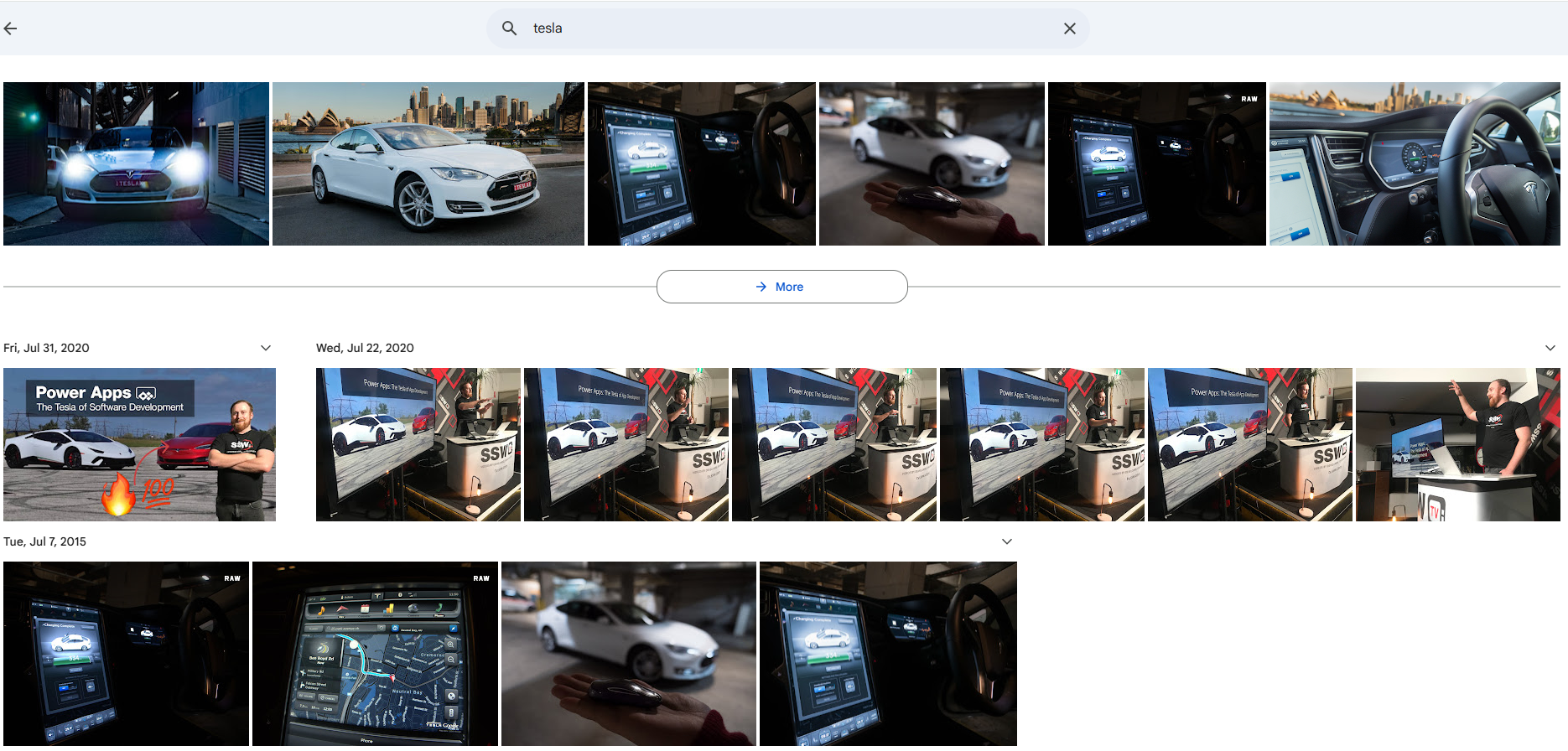Click the search magnifier icon
Image resolution: width=1568 pixels, height=751 pixels.
tap(509, 28)
